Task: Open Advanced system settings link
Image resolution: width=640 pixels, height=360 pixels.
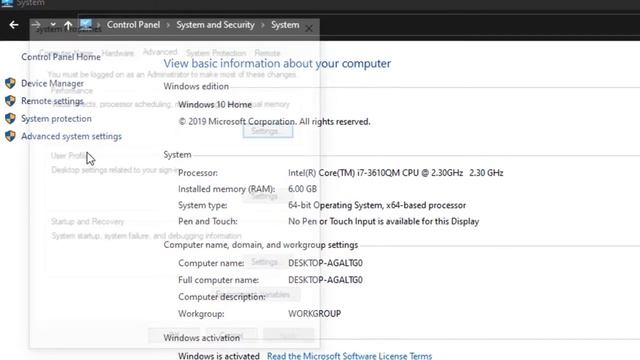Action: coord(71,136)
